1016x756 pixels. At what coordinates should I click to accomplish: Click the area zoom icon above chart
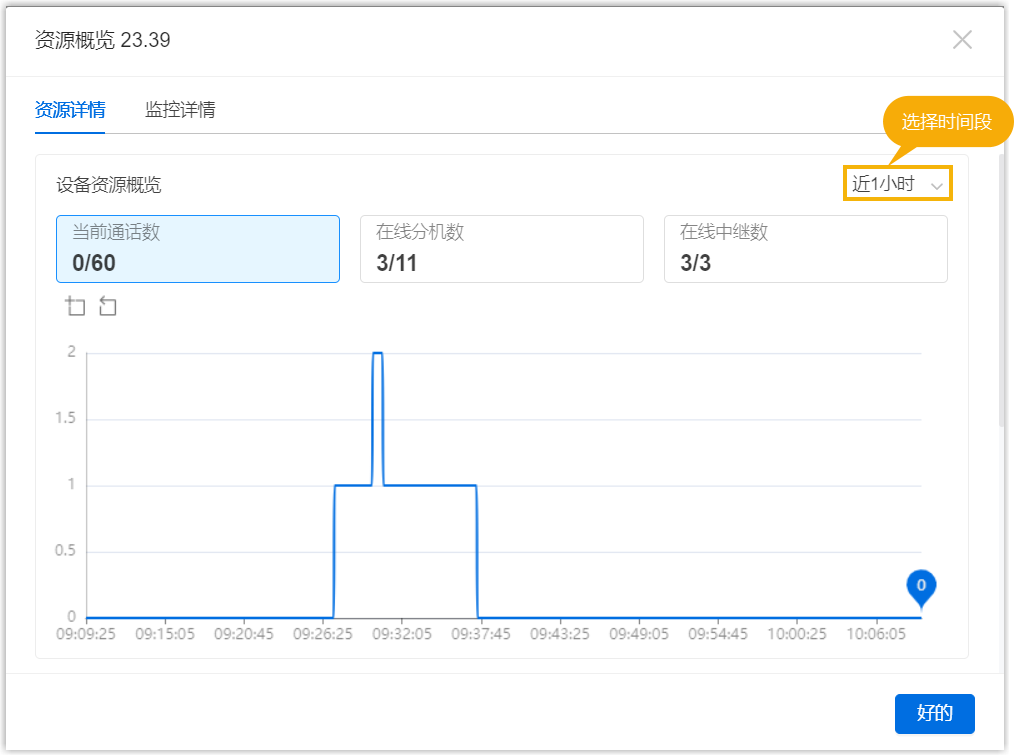[x=76, y=307]
